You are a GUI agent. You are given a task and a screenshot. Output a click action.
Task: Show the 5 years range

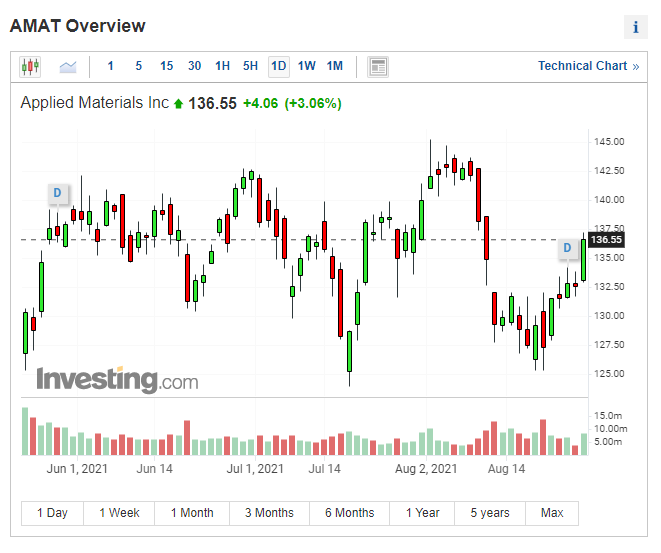coord(490,513)
